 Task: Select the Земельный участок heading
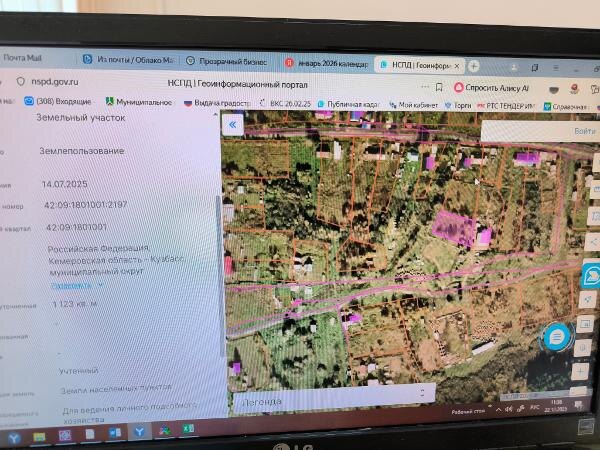coord(81,117)
